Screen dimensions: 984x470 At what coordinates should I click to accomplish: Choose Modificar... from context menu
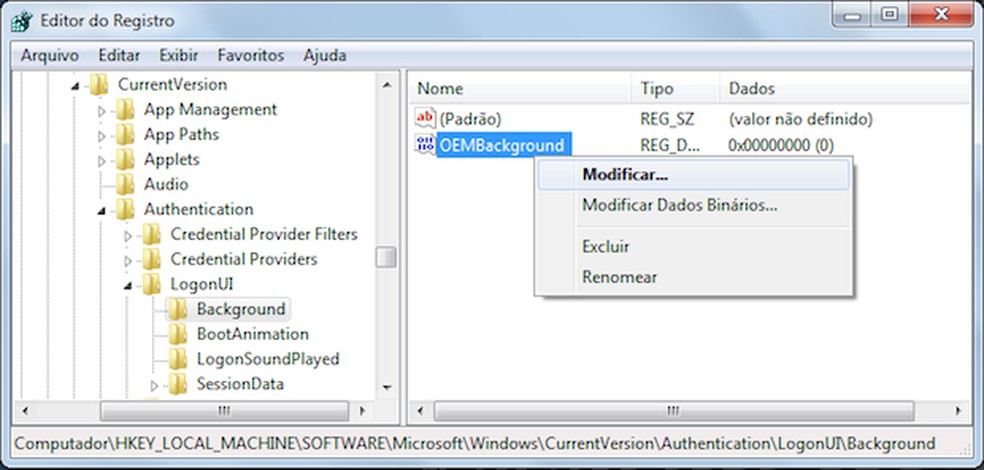point(693,174)
